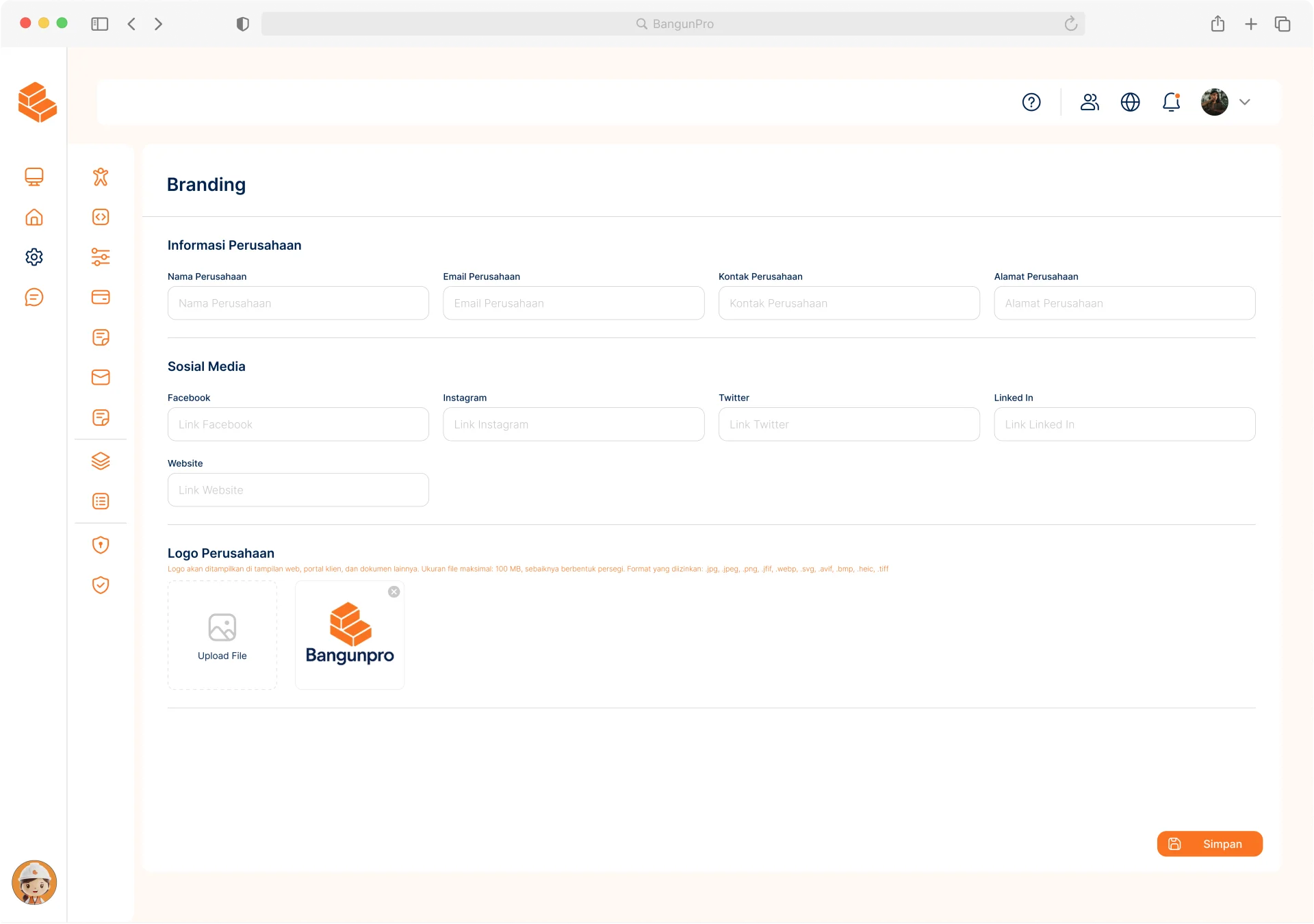
Task: Toggle the Safari sidebar button
Action: (x=100, y=24)
